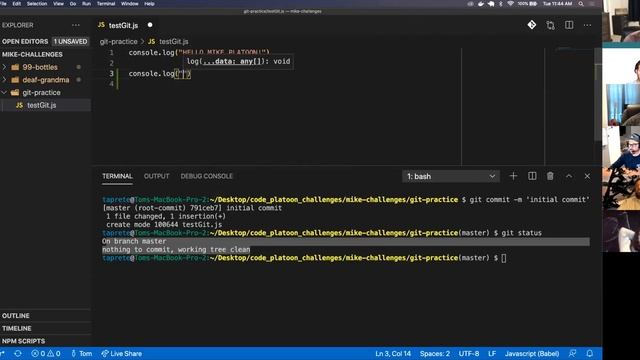Open notifications bell in status bar

[x=590, y=353]
